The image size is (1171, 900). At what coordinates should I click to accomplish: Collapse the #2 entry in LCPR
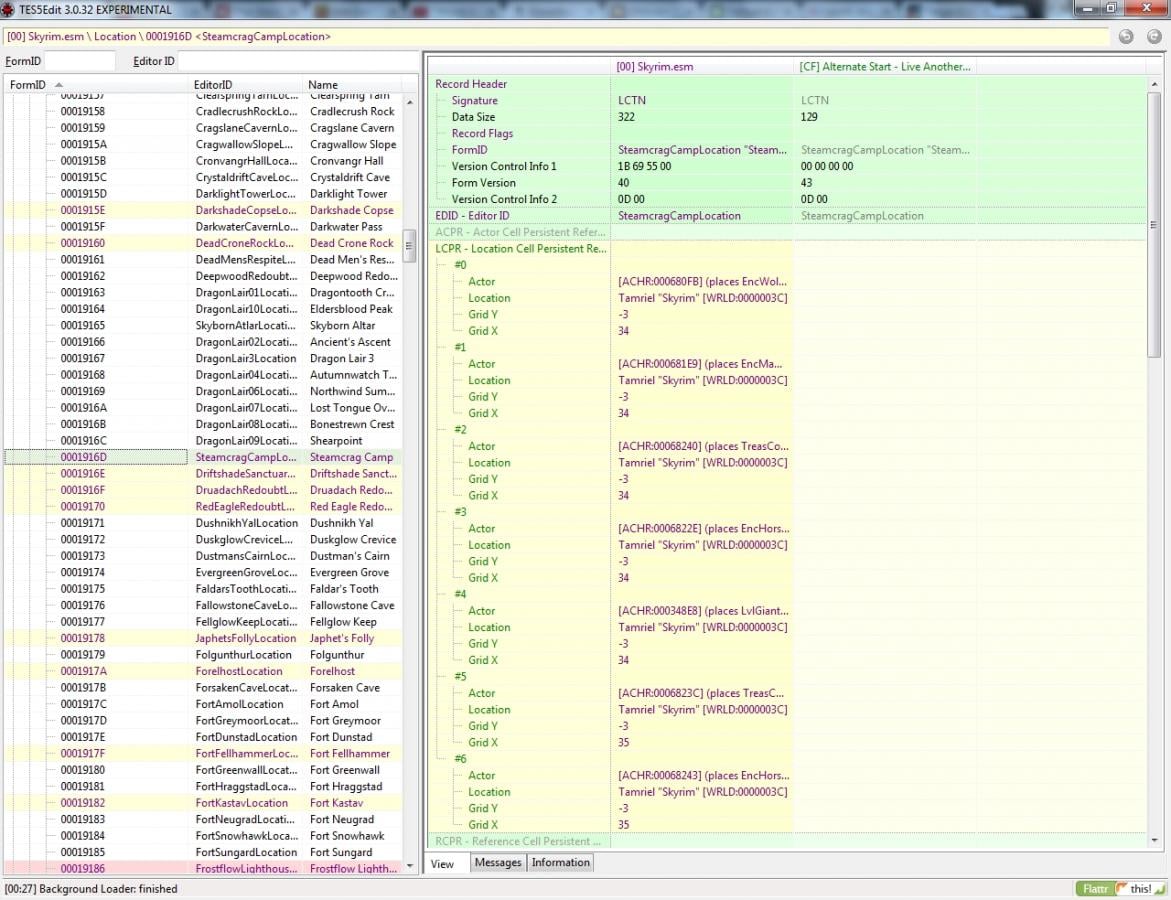[460, 429]
